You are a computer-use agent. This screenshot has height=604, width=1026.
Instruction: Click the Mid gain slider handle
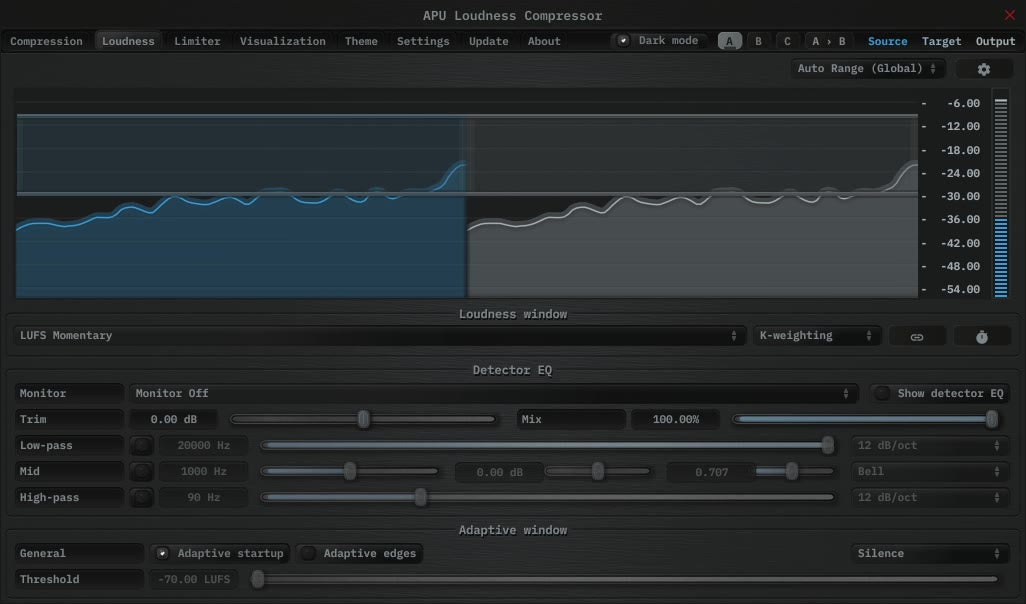click(x=598, y=471)
